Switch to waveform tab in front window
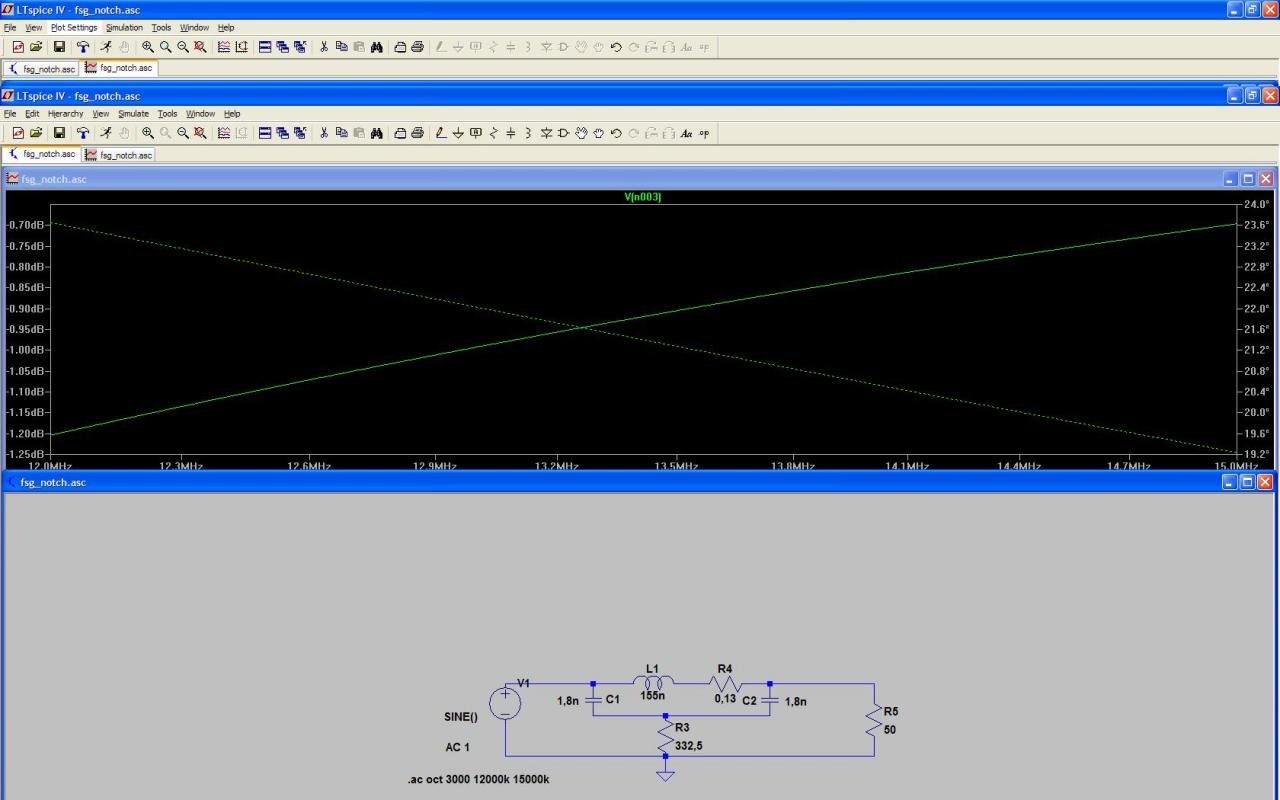The width and height of the screenshot is (1280, 800). (x=119, y=155)
